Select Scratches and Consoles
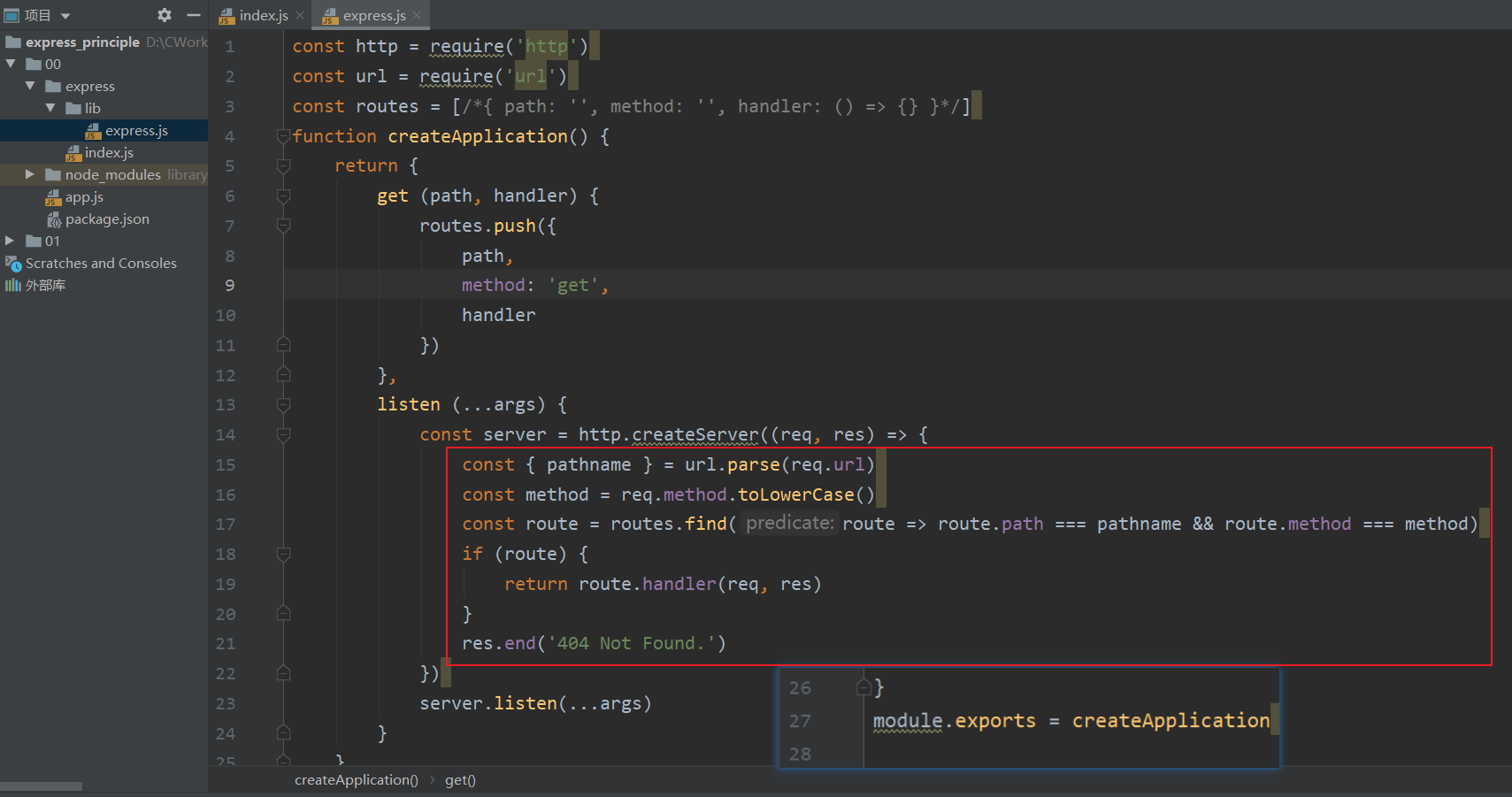Screen dimensions: 1512x797 [101, 263]
